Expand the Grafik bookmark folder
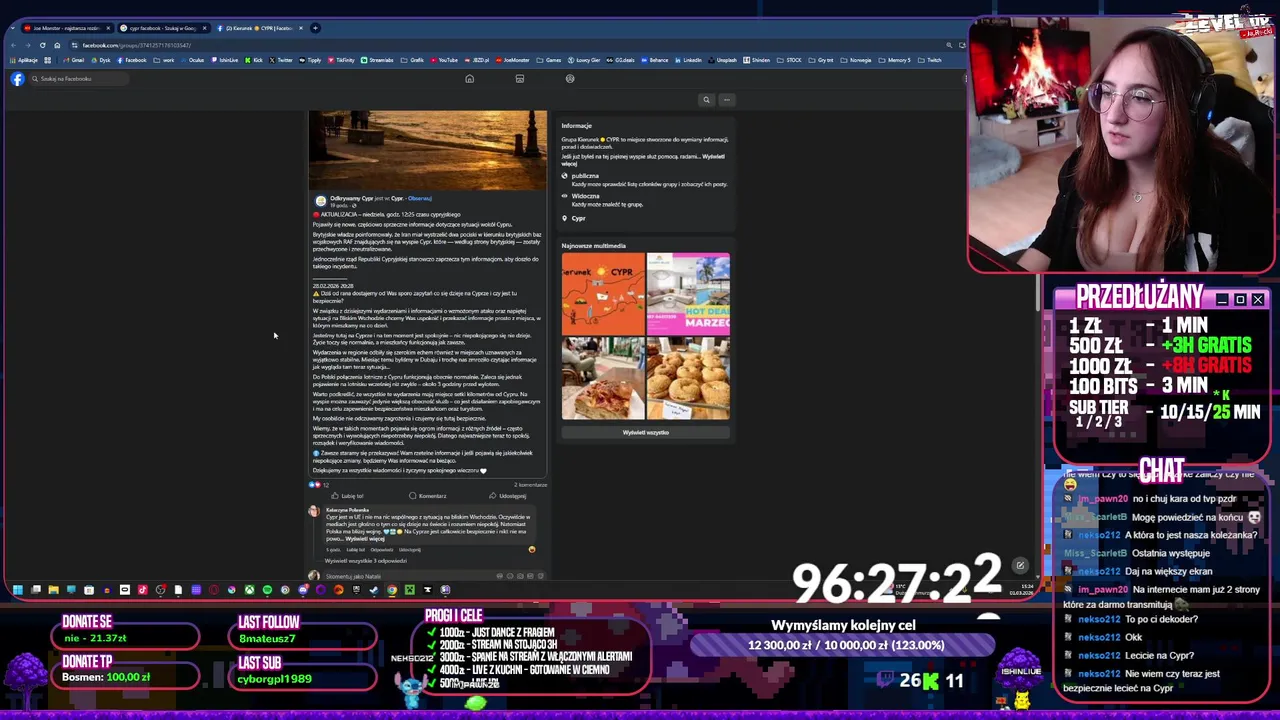The width and height of the screenshot is (1280, 720). click(x=412, y=60)
